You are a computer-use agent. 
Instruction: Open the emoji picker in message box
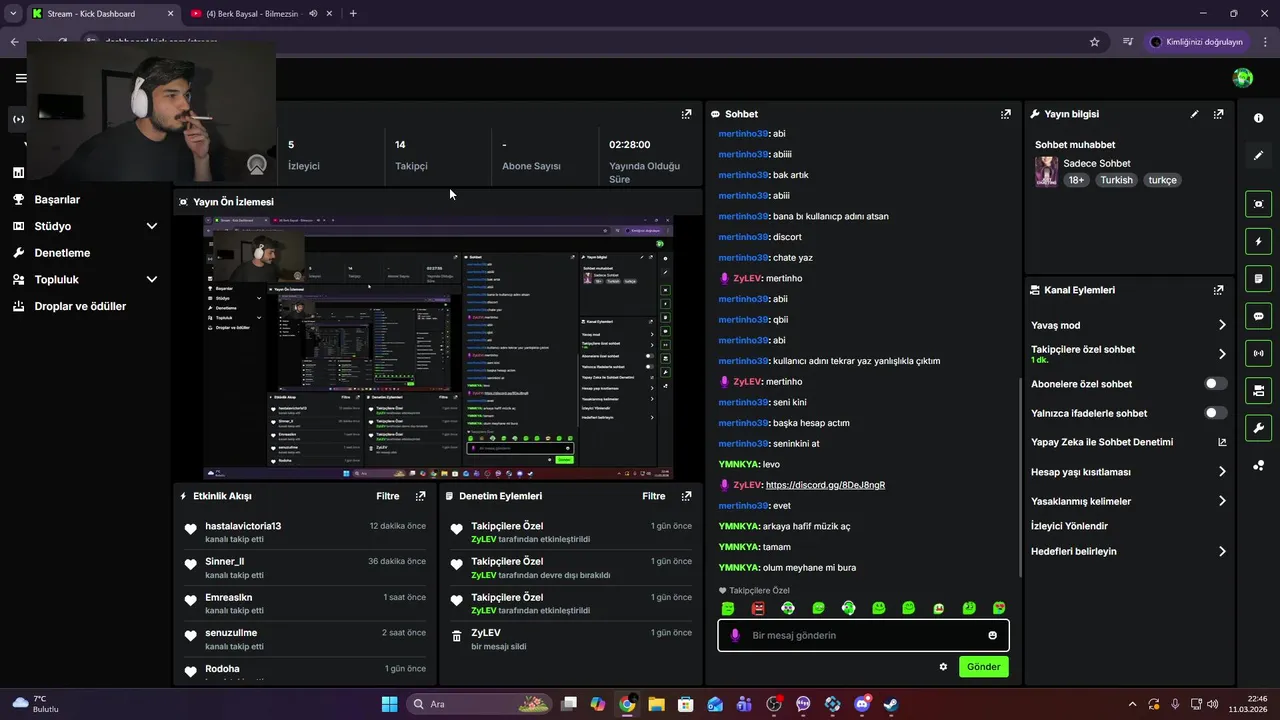992,635
